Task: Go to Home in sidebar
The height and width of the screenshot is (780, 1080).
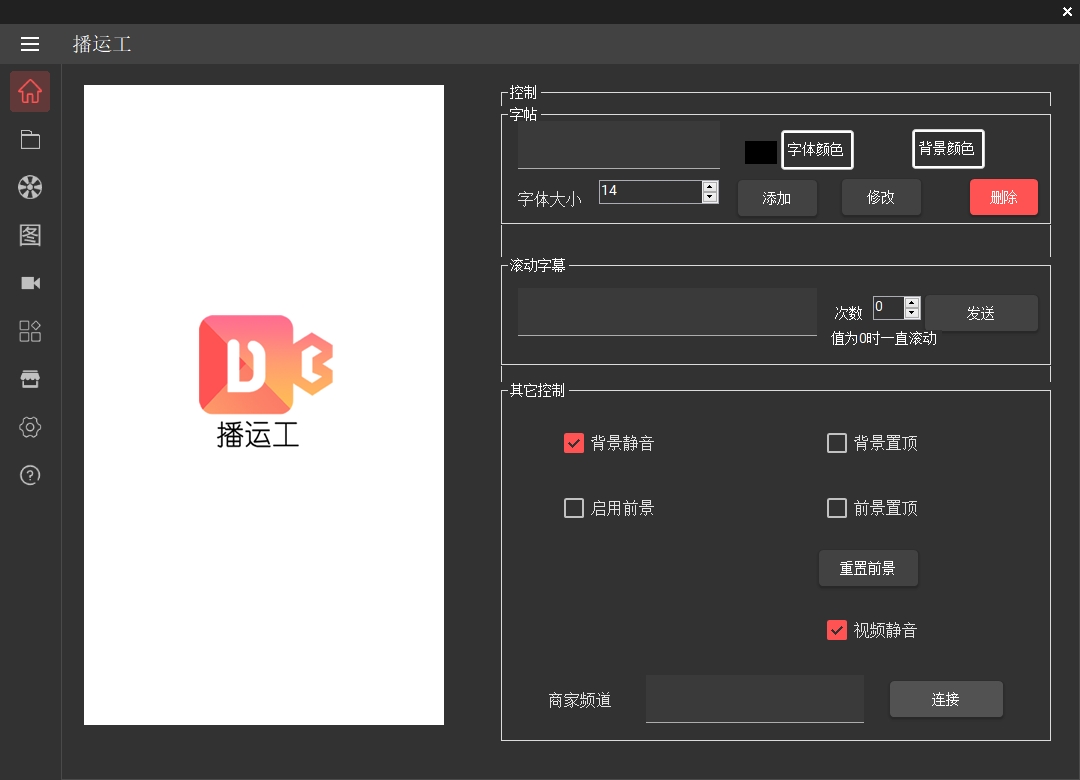Action: click(x=30, y=91)
